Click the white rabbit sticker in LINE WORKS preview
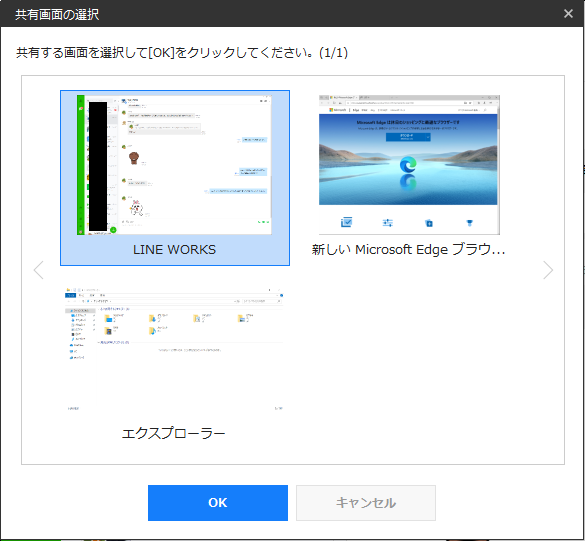The height and width of the screenshot is (541, 585). tap(137, 208)
